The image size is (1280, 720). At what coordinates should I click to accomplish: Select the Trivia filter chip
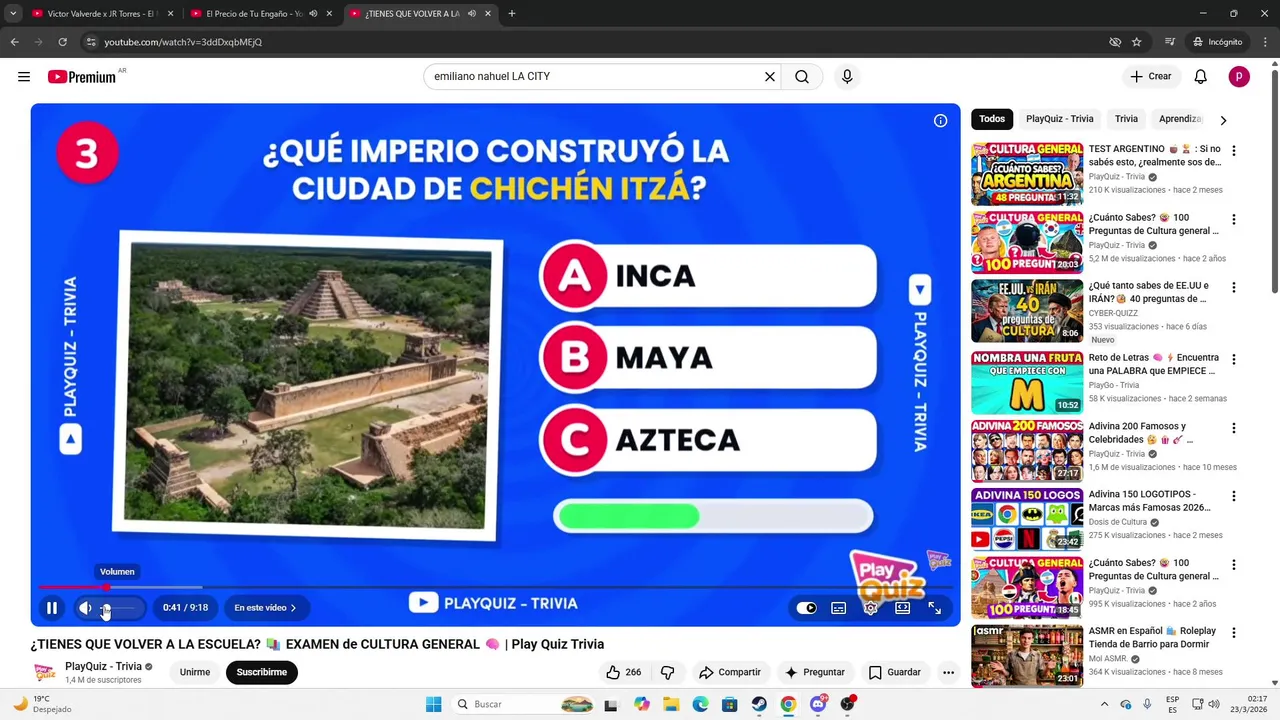[x=1126, y=119]
